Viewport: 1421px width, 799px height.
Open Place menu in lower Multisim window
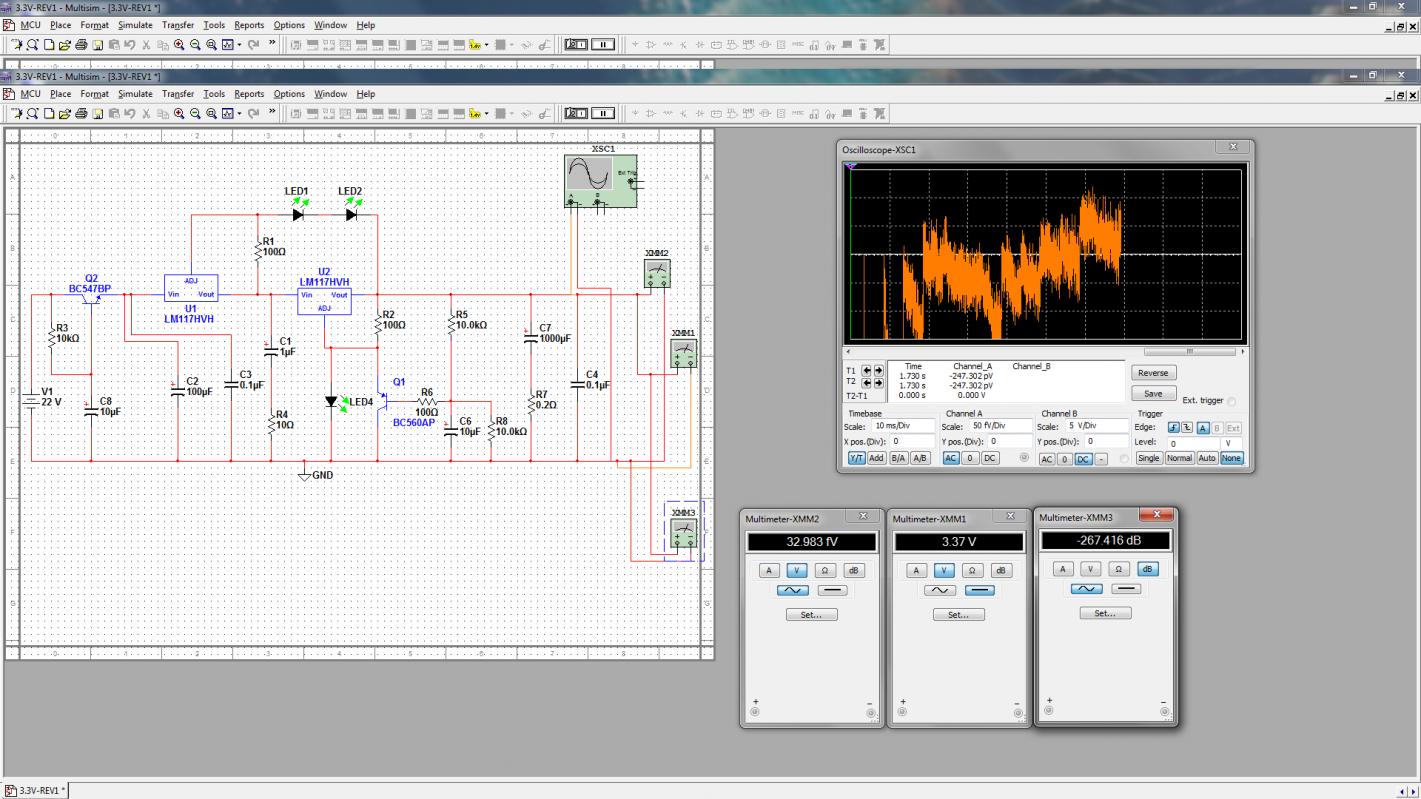61,94
